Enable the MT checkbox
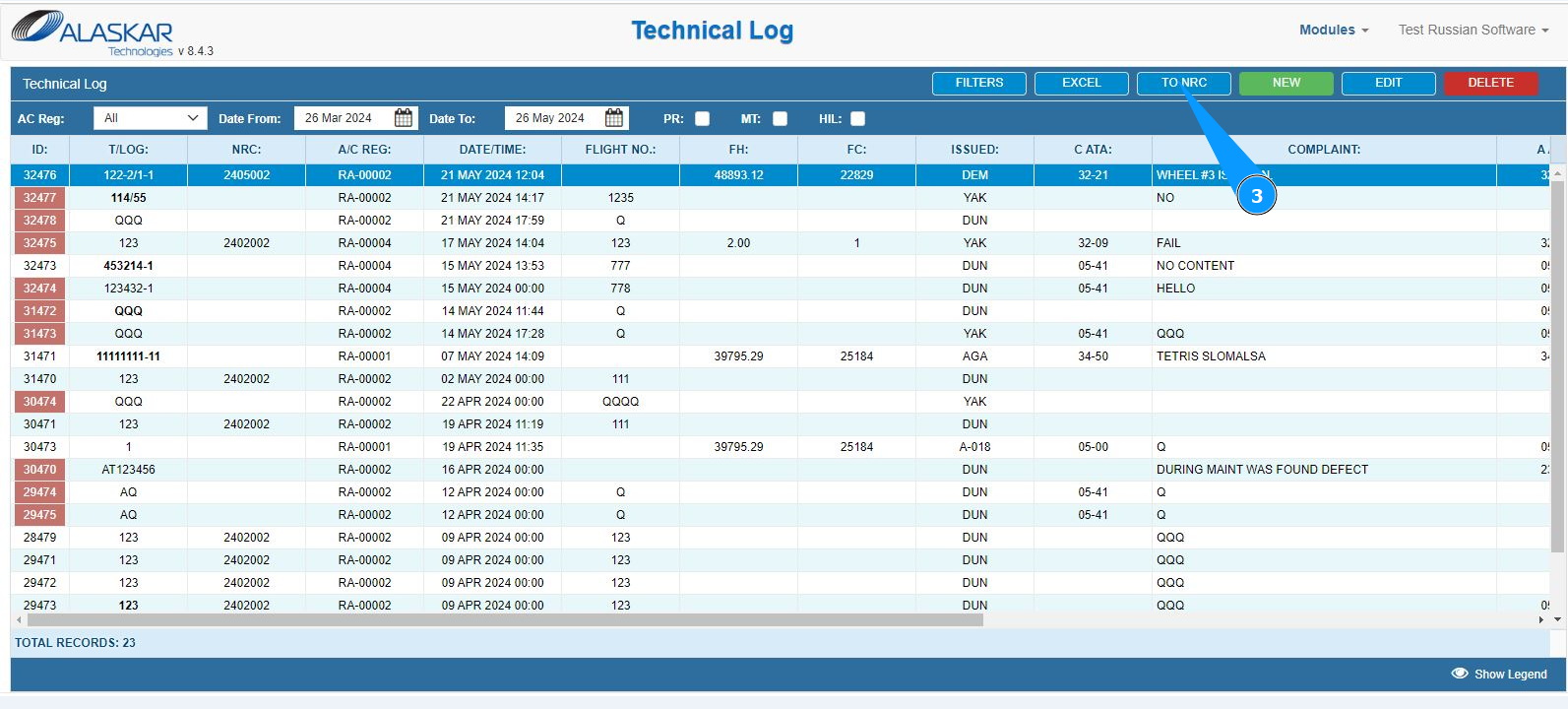Viewport: 1568px width, 709px height. pos(780,118)
